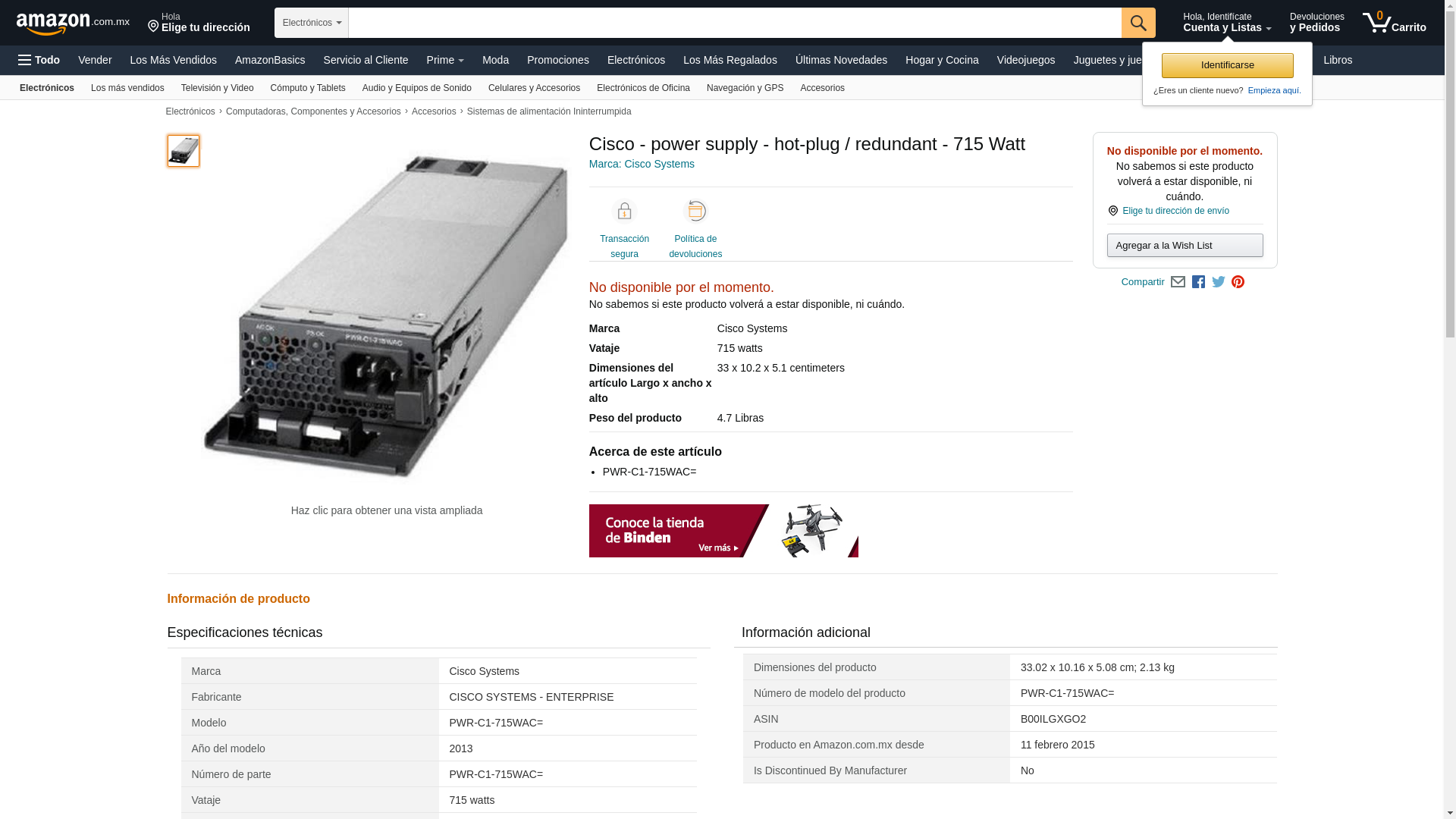Image resolution: width=1456 pixels, height=819 pixels.
Task: Go to the Amazon.com.mx logo home
Action: [72, 24]
